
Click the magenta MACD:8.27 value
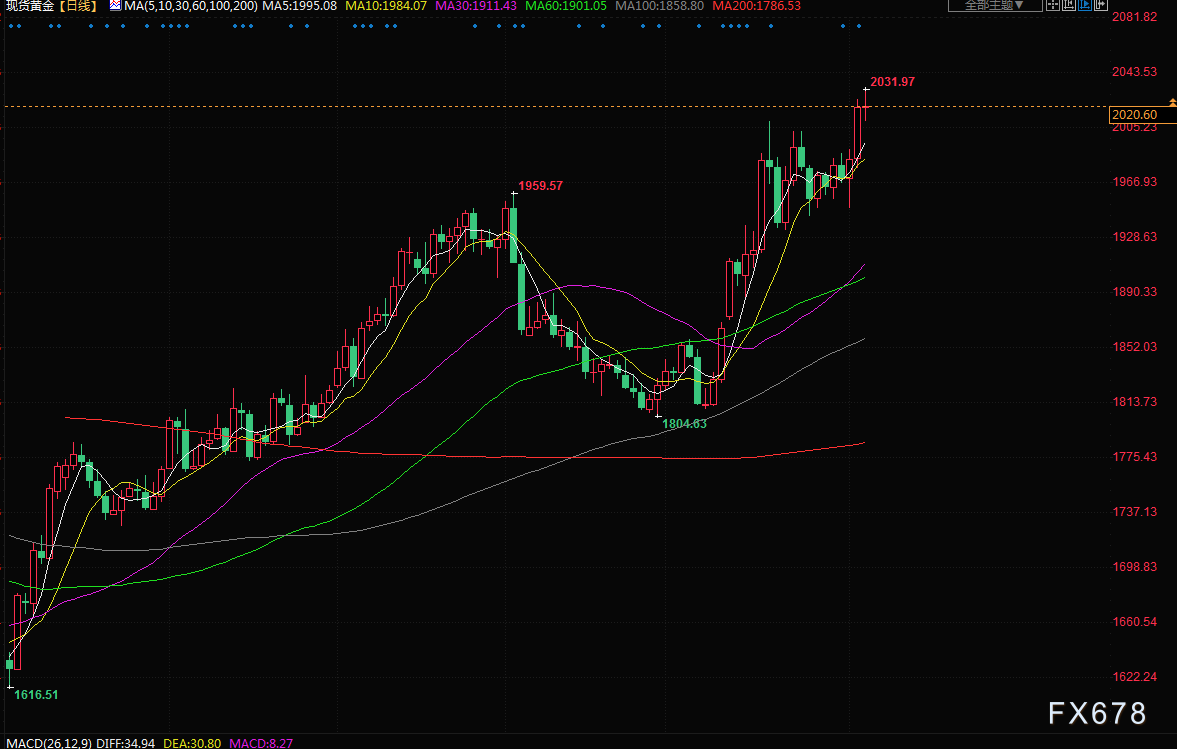click(x=261, y=743)
